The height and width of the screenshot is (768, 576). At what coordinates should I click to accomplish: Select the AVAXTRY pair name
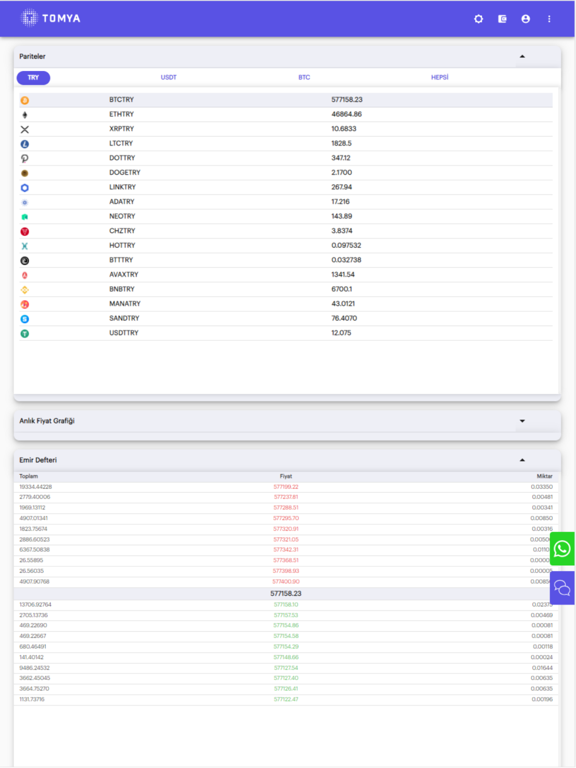coord(123,274)
